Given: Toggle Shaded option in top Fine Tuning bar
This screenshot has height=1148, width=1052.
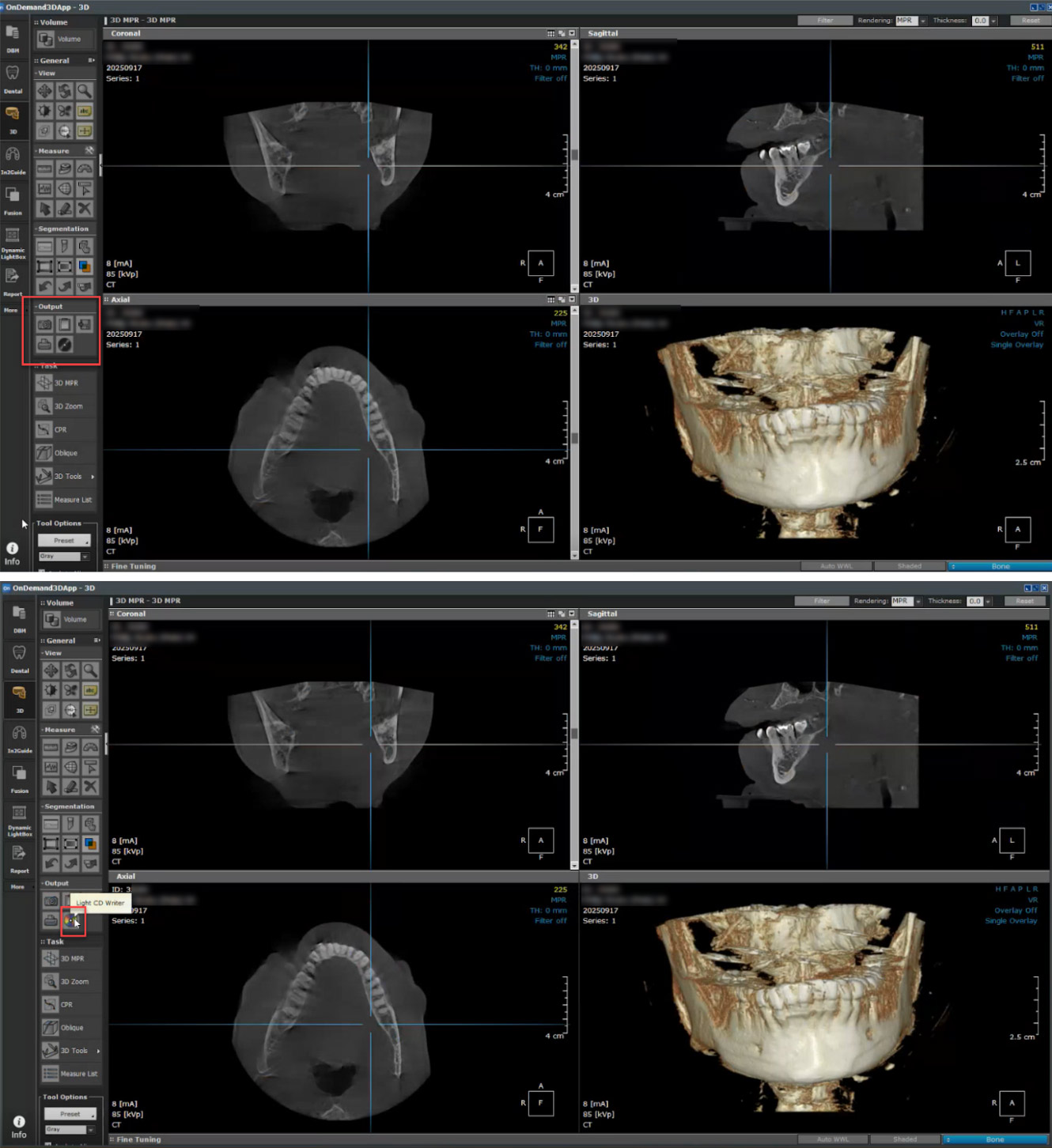Looking at the screenshot, I should [x=909, y=566].
